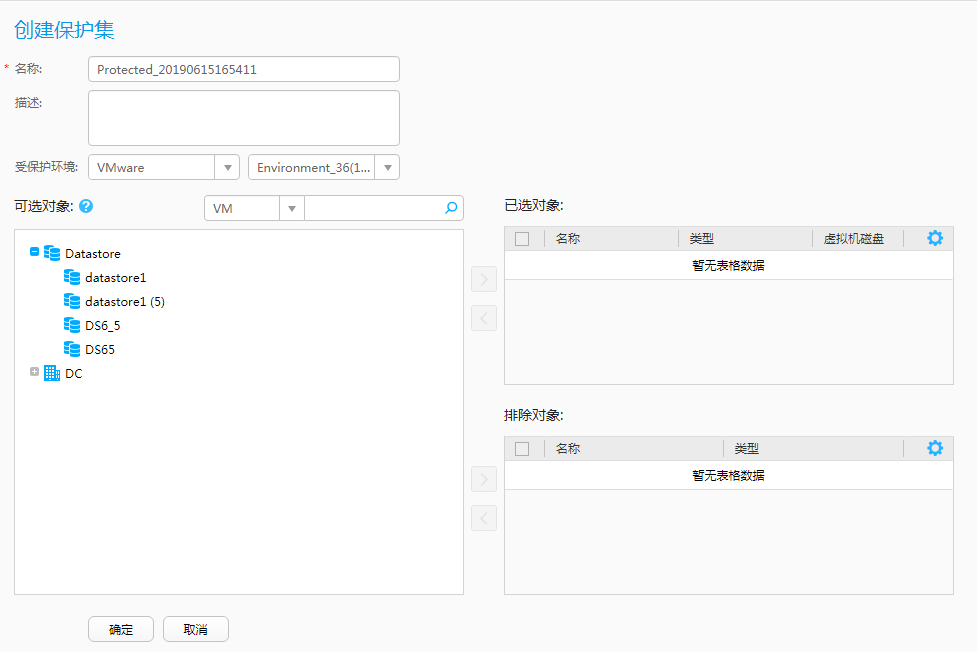Tick select-all checkbox in 排除对象 table
Screen dimensions: 977x652
coord(522,449)
